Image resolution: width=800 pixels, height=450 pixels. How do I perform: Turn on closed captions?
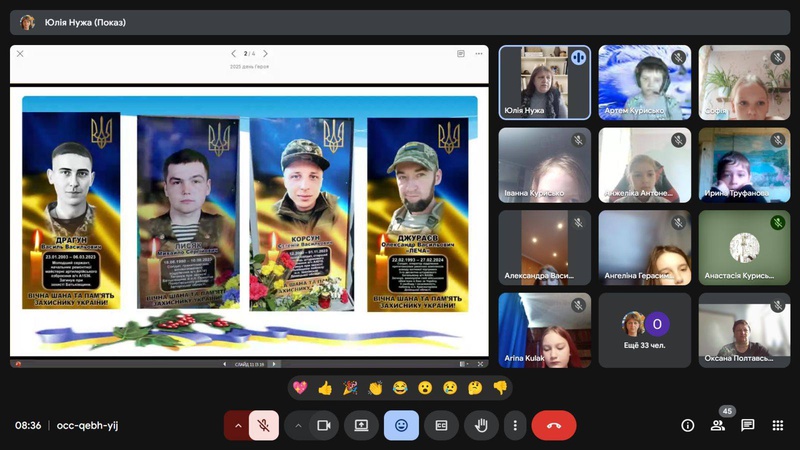[x=441, y=425]
